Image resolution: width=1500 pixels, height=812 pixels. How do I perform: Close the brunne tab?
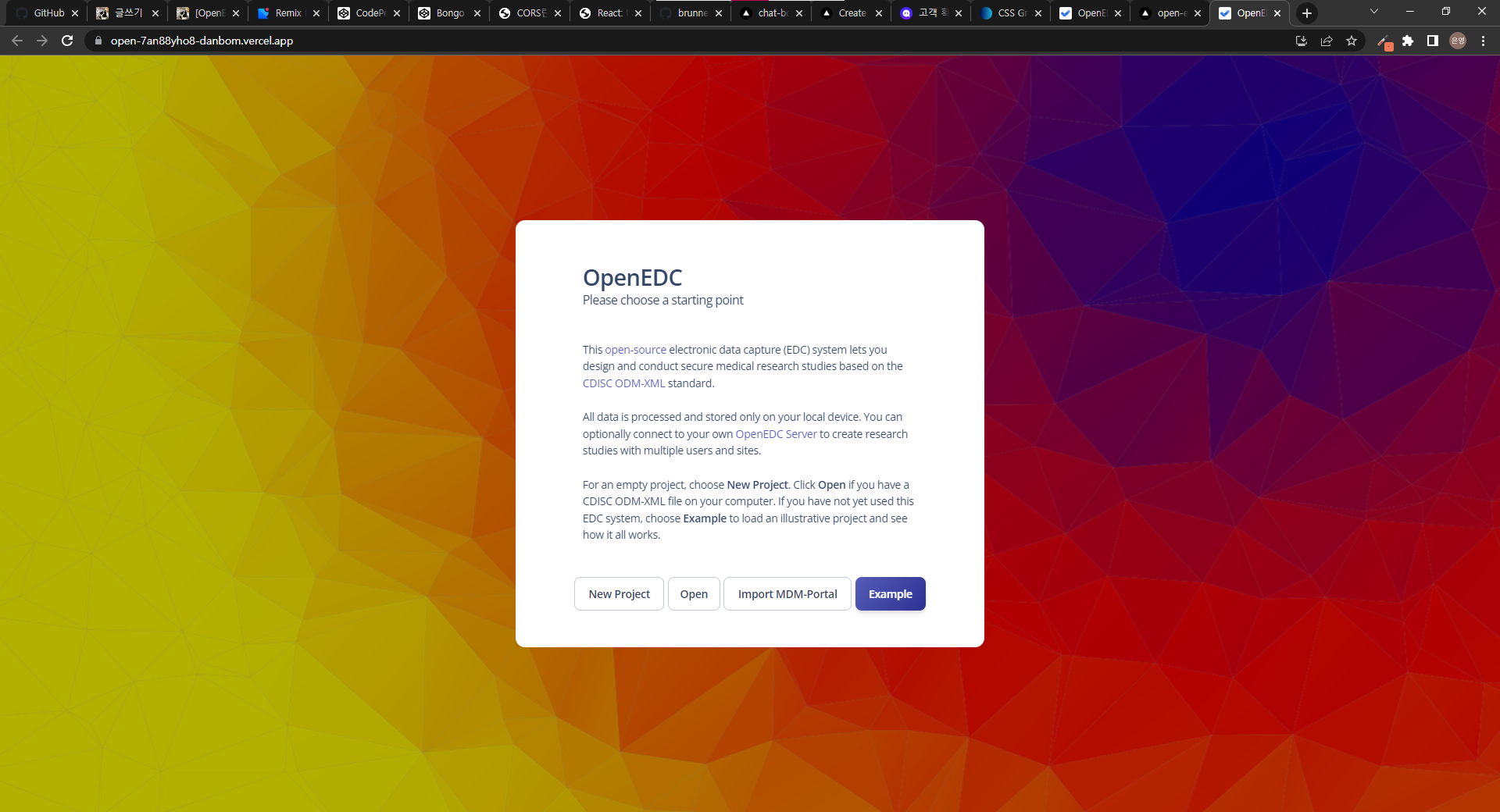pyautogui.click(x=719, y=13)
